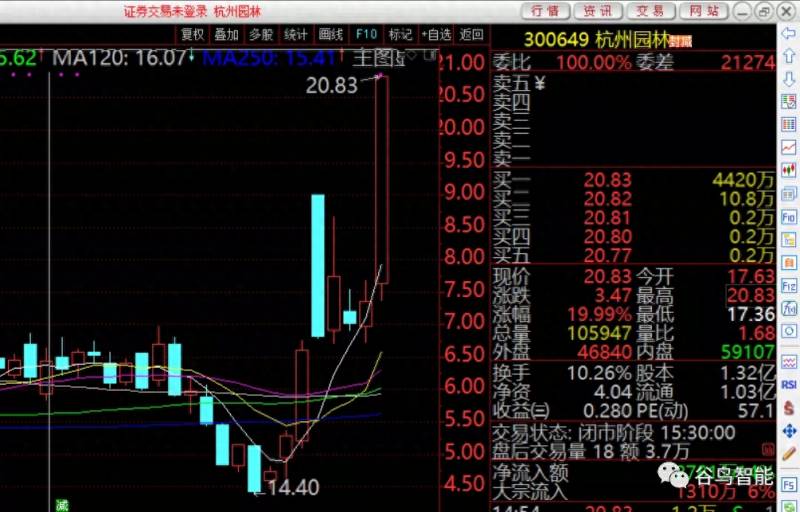Click the 内盘 value 59107
This screenshot has height=512, width=800.
(747, 352)
